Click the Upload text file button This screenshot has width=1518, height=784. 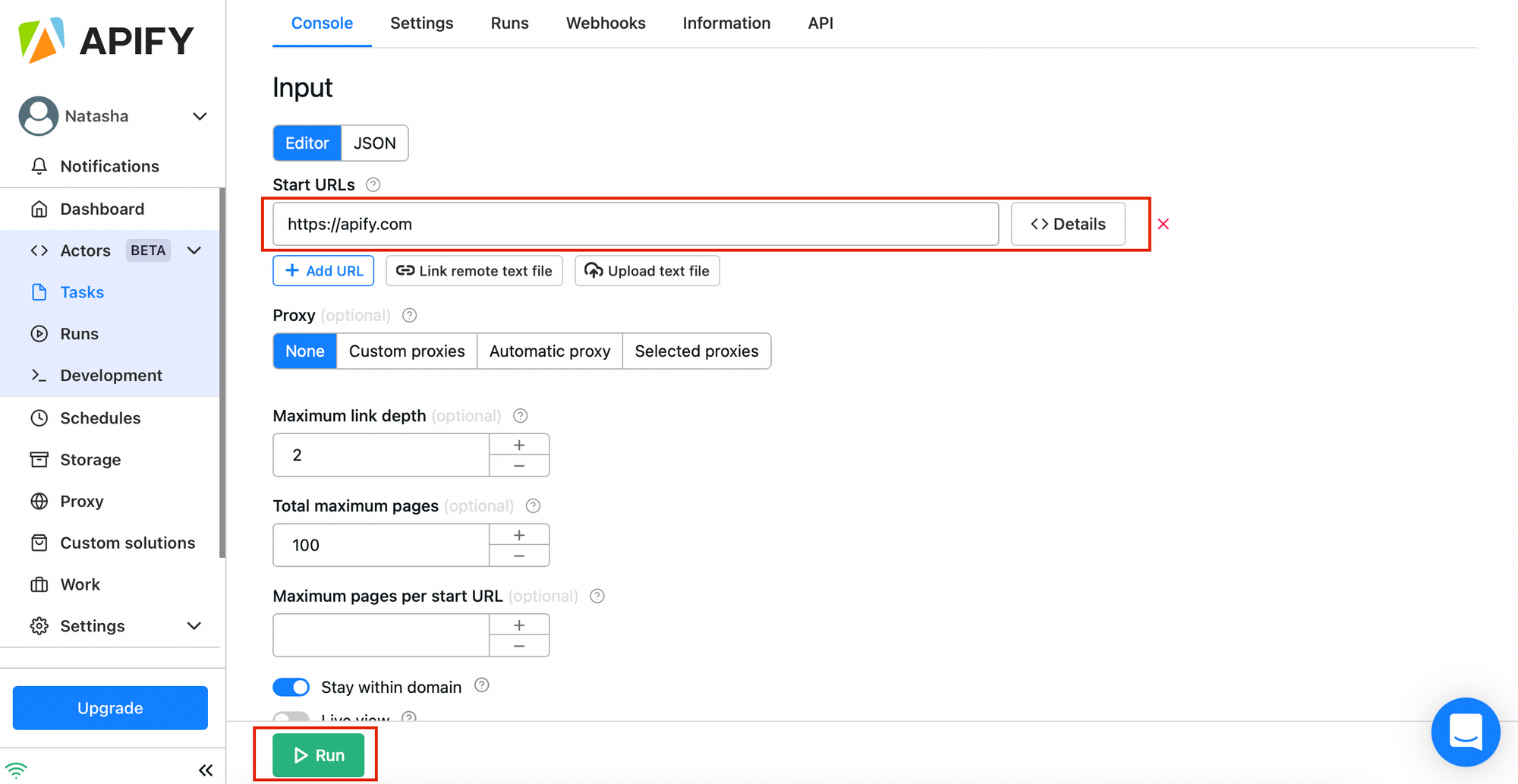tap(647, 271)
